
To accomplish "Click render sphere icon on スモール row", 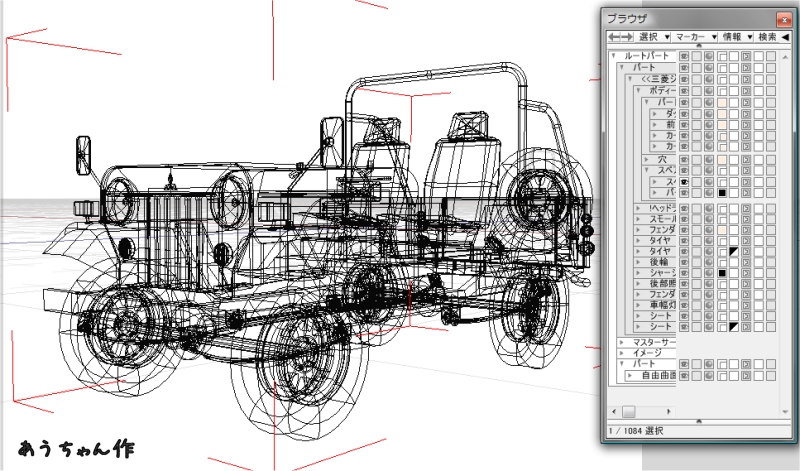I will (709, 219).
